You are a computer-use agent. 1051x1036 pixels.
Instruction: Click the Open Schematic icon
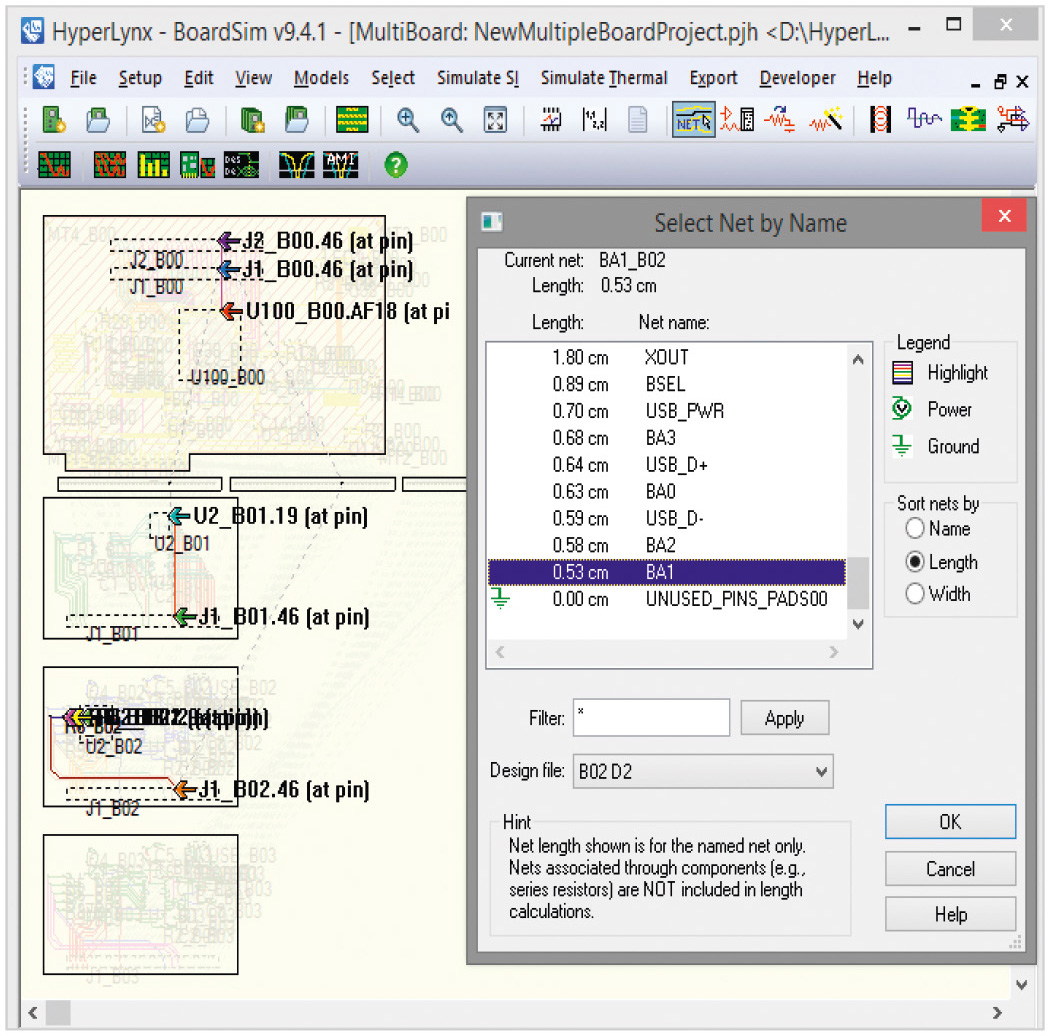pyautogui.click(x=197, y=121)
